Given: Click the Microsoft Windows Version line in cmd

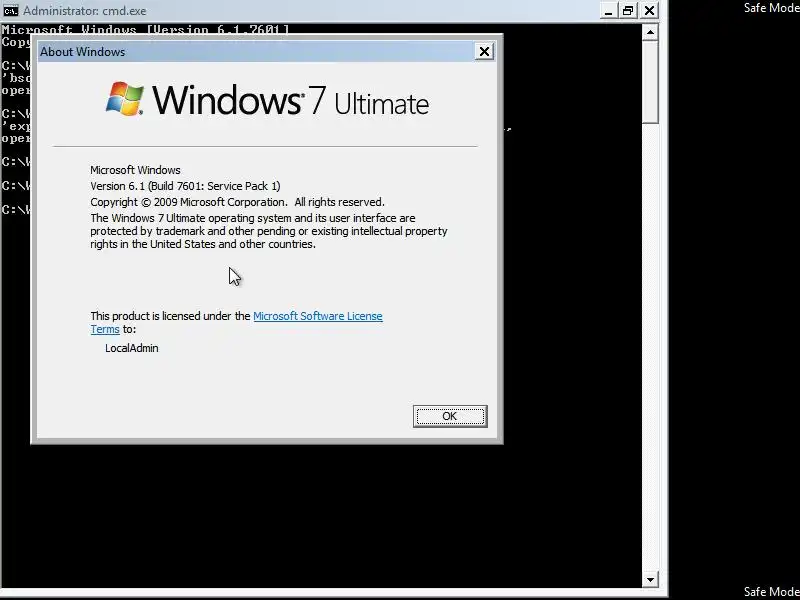Looking at the screenshot, I should point(145,30).
